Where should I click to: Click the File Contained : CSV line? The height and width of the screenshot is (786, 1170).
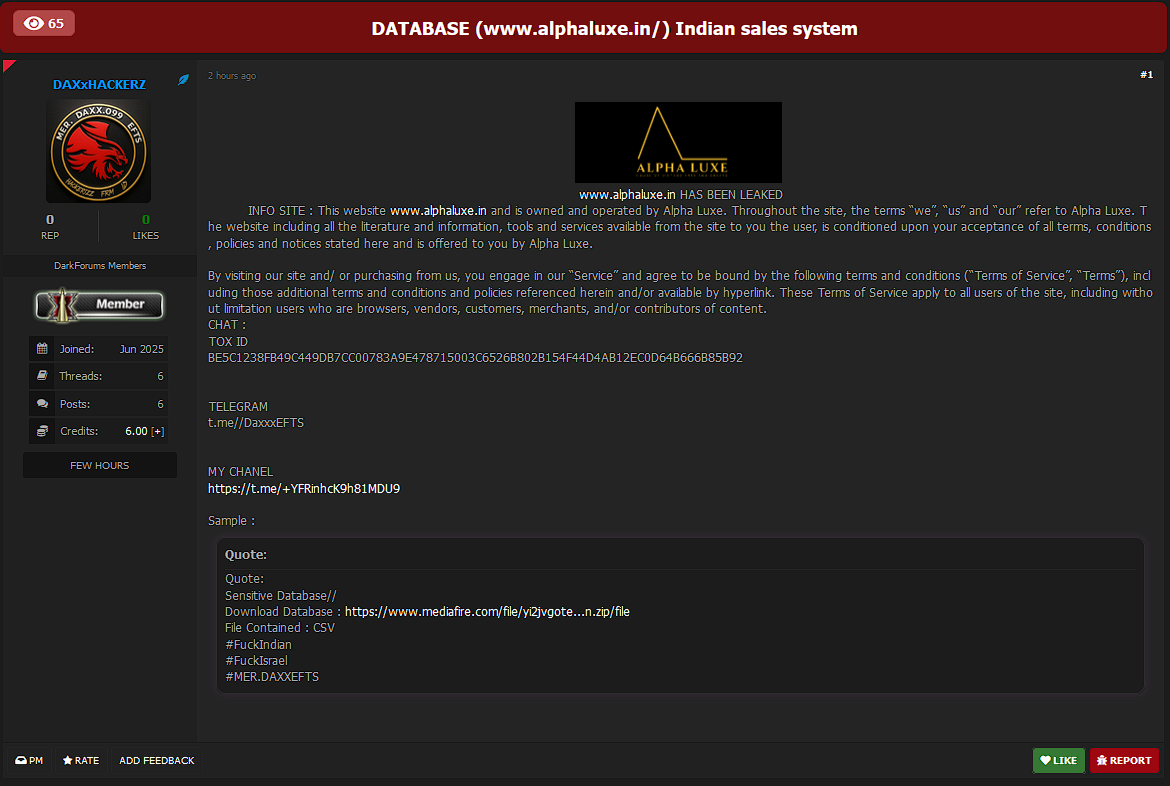click(280, 628)
